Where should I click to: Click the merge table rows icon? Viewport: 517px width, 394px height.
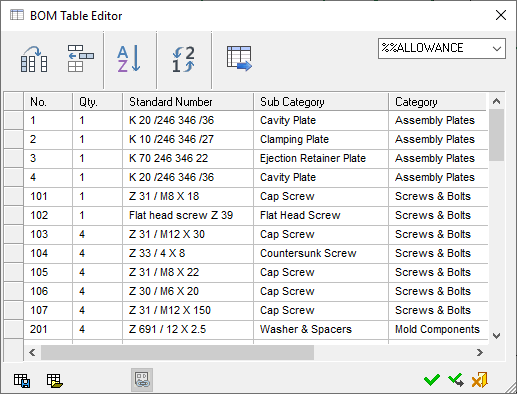click(x=81, y=59)
